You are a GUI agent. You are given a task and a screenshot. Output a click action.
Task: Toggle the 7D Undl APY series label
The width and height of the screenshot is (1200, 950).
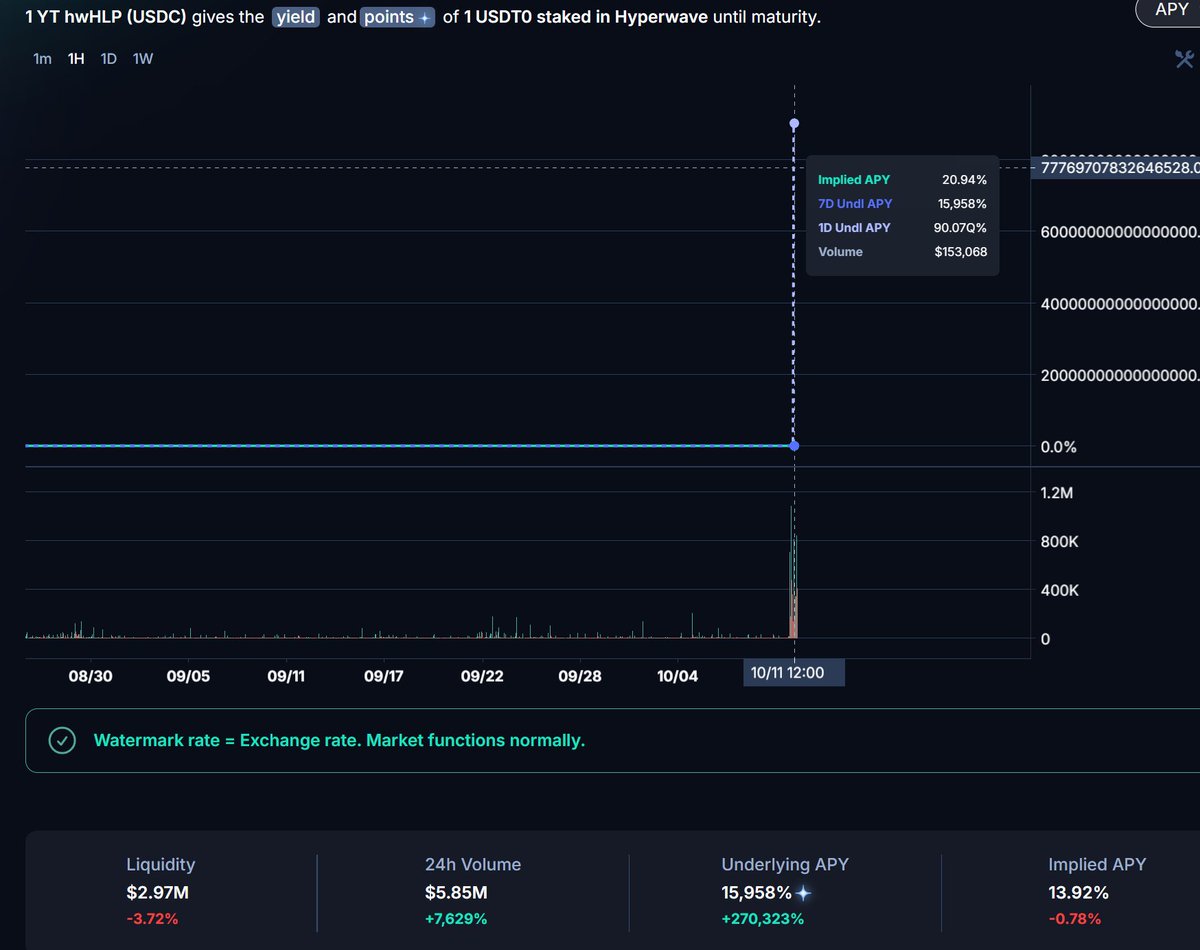pyautogui.click(x=854, y=204)
